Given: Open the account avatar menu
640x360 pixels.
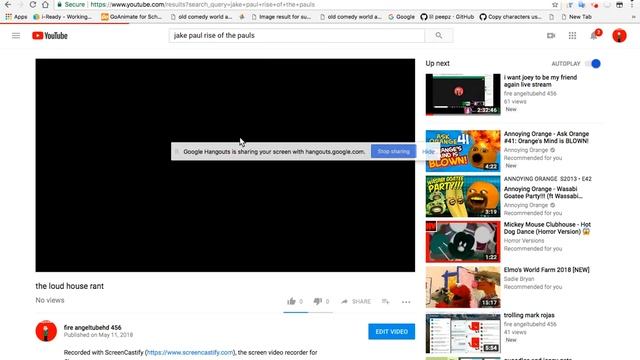Looking at the screenshot, I should (619, 36).
